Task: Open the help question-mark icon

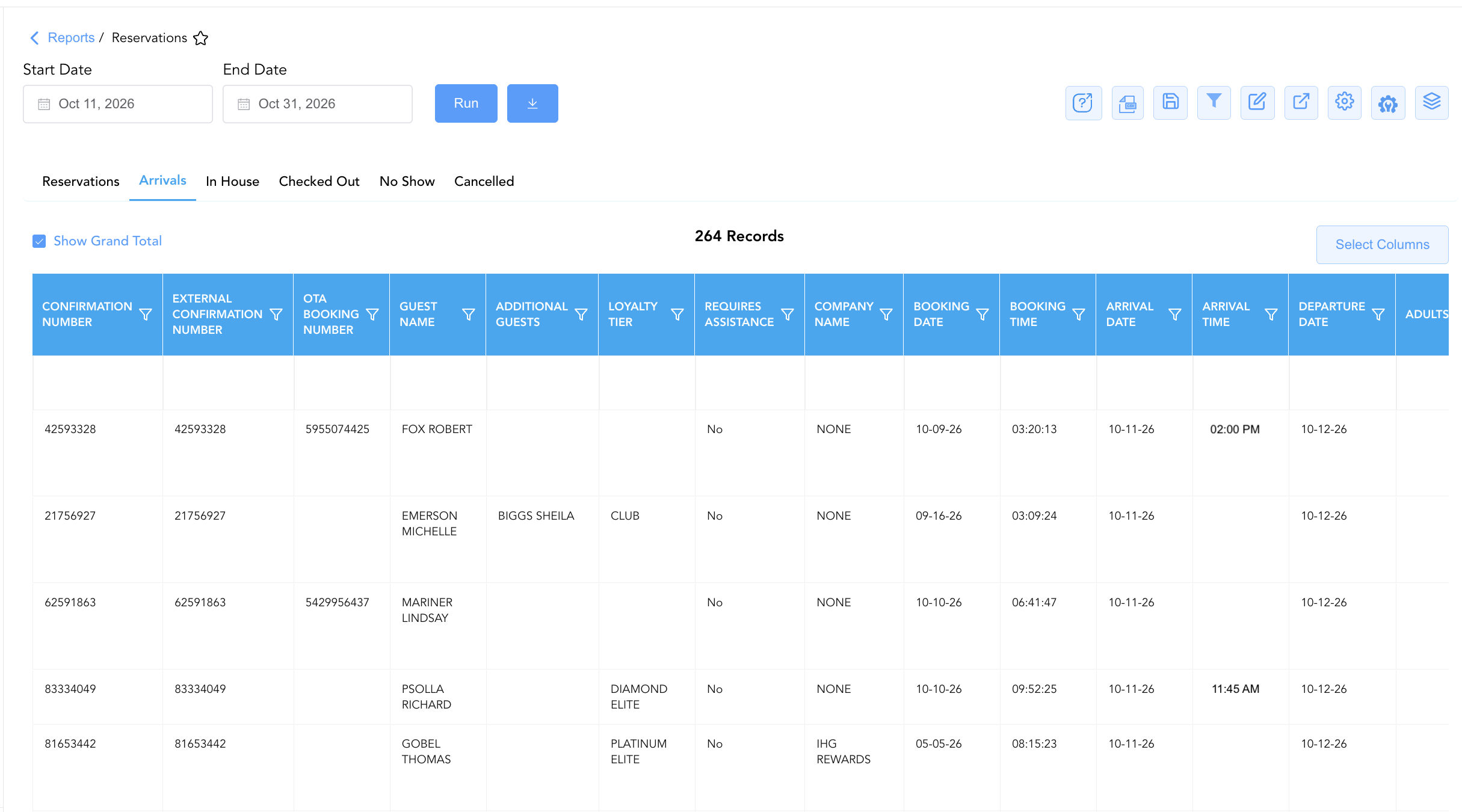Action: click(1083, 103)
